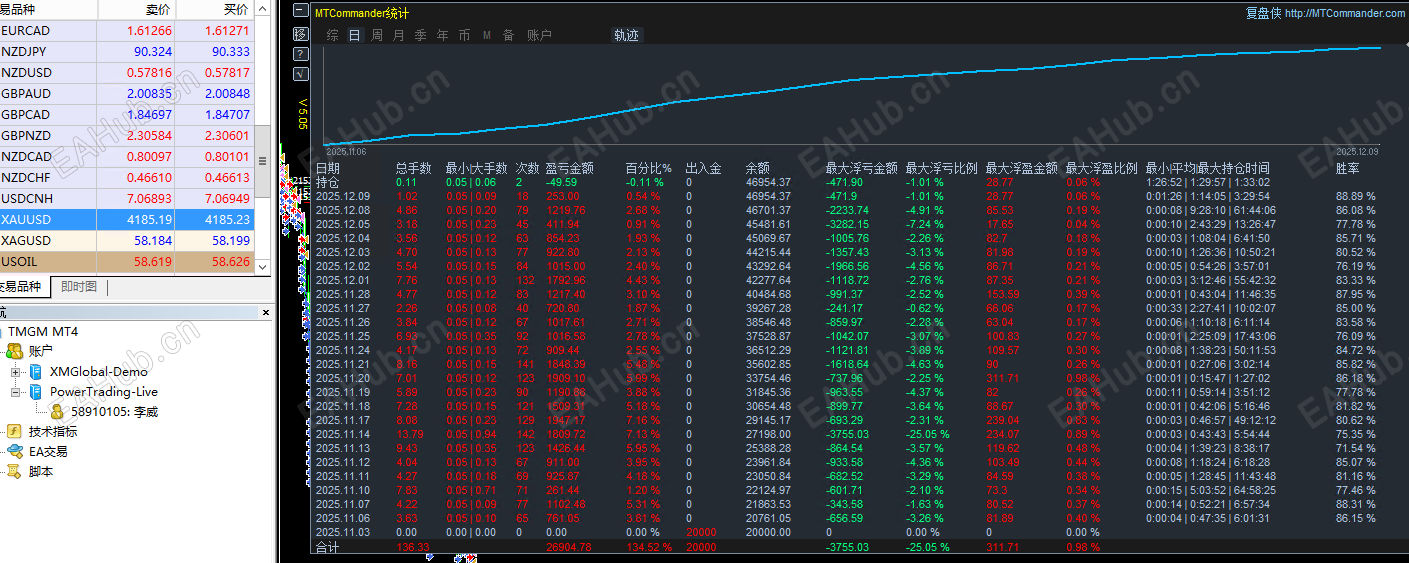The image size is (1409, 563).
Task: Click the 2025.12.09 statistics row
Action: point(845,197)
